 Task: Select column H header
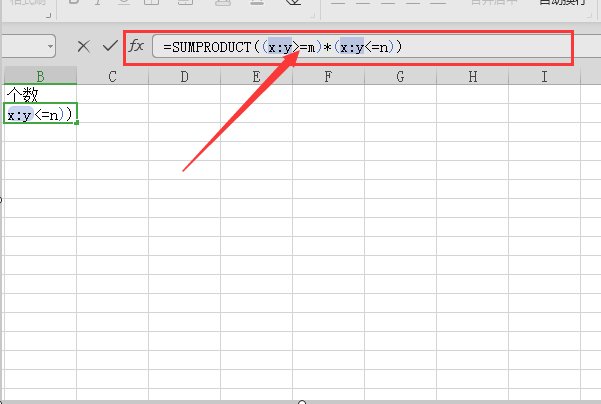pyautogui.click(x=472, y=76)
